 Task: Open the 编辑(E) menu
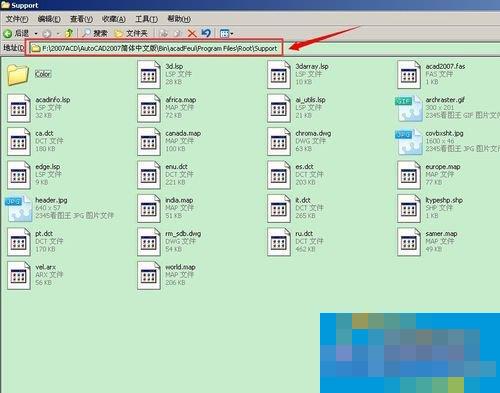[49, 19]
